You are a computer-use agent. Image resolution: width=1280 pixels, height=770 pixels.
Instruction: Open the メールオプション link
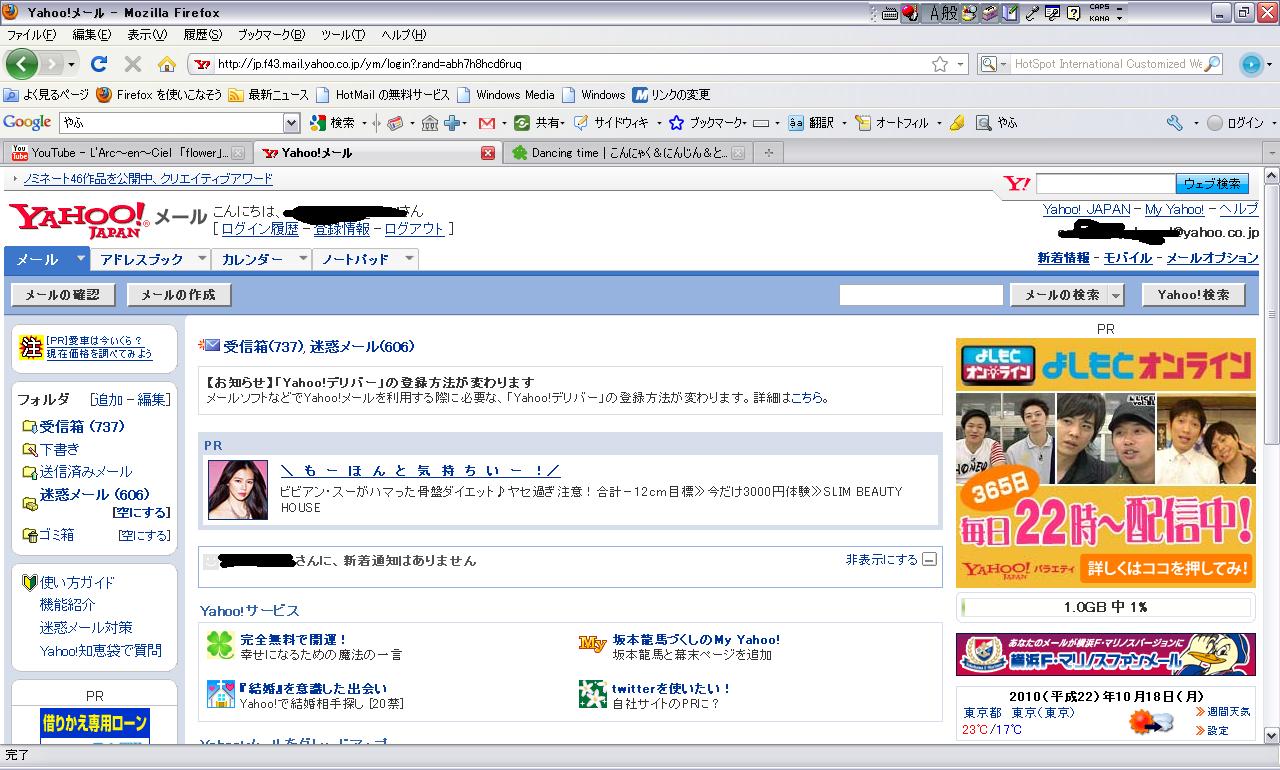pyautogui.click(x=1212, y=258)
